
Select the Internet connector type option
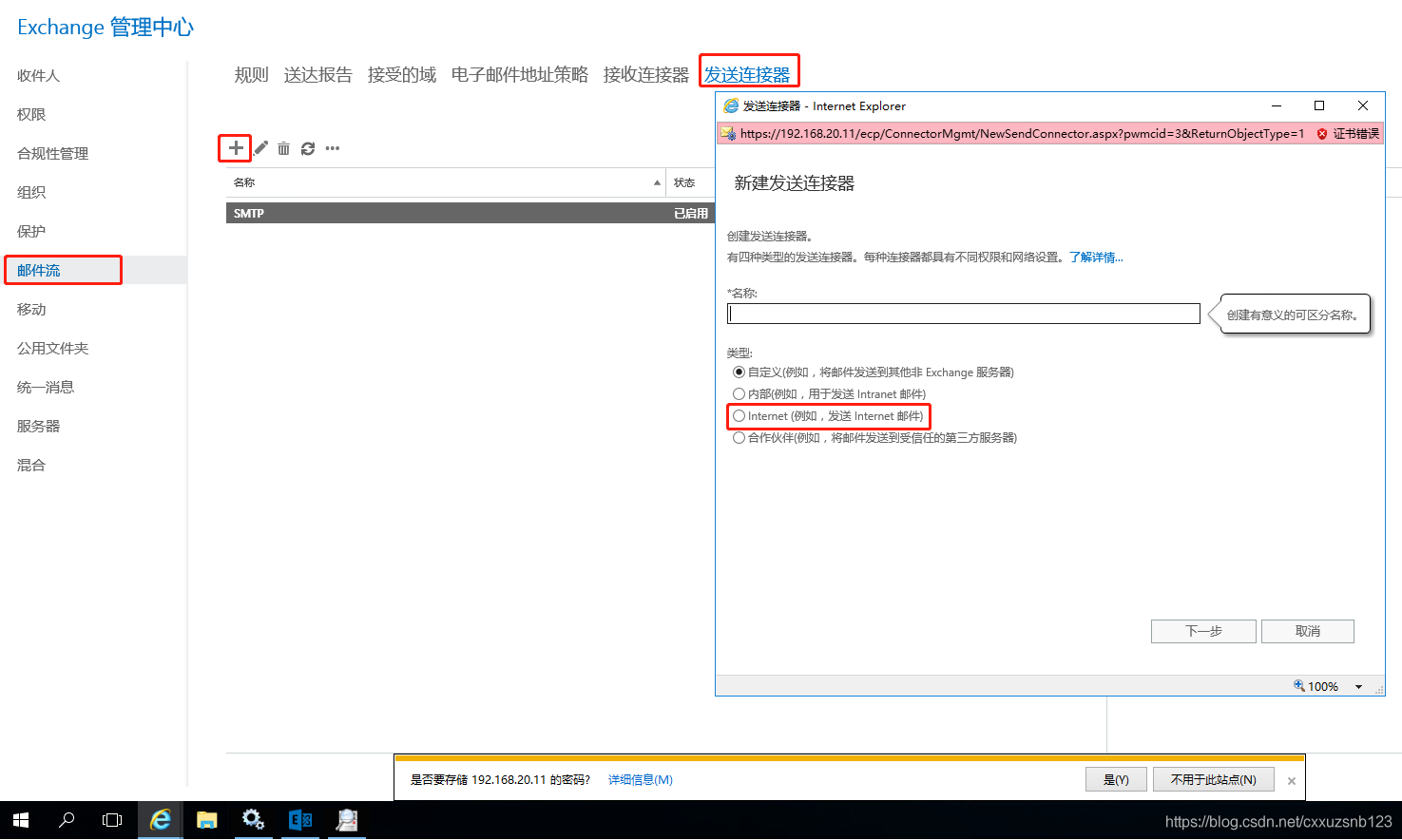coord(739,416)
